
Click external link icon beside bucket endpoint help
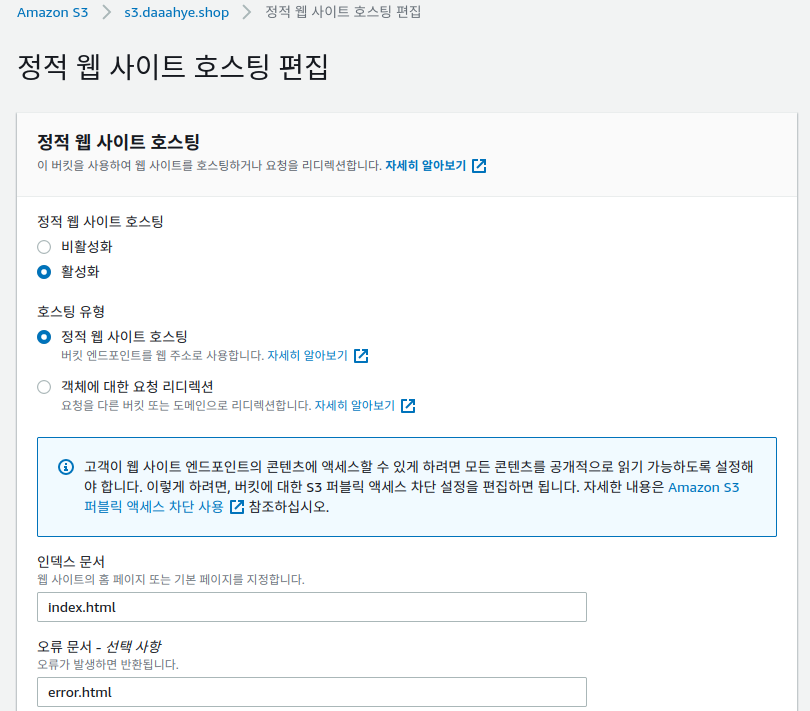(x=361, y=356)
